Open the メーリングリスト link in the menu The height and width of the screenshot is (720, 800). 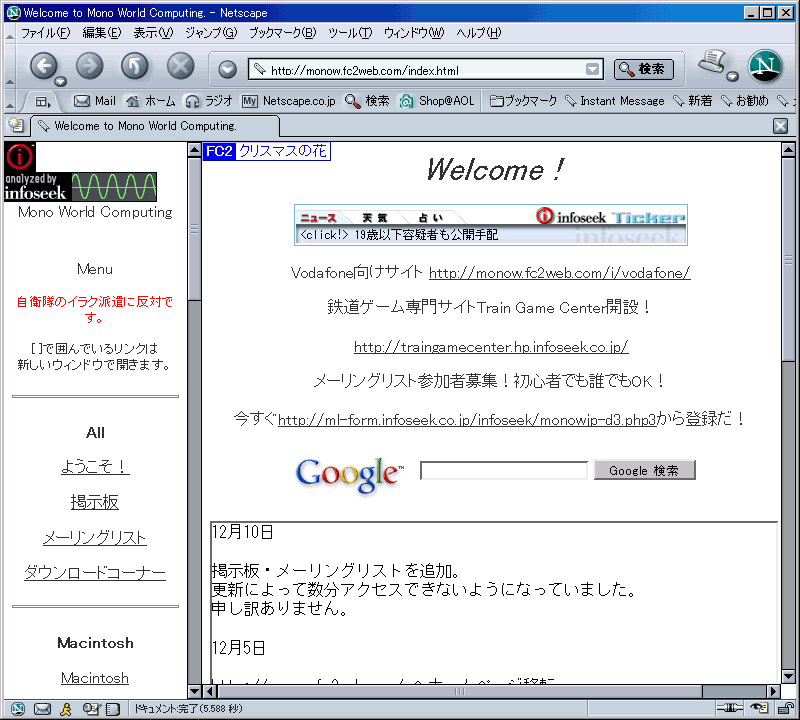coord(95,538)
